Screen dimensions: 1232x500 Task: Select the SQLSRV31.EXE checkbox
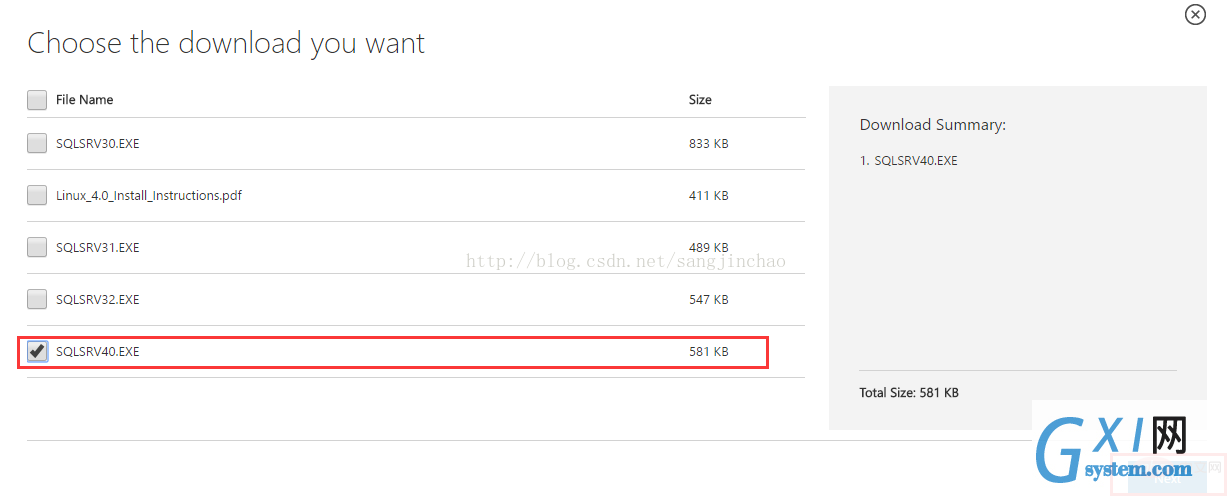click(37, 247)
